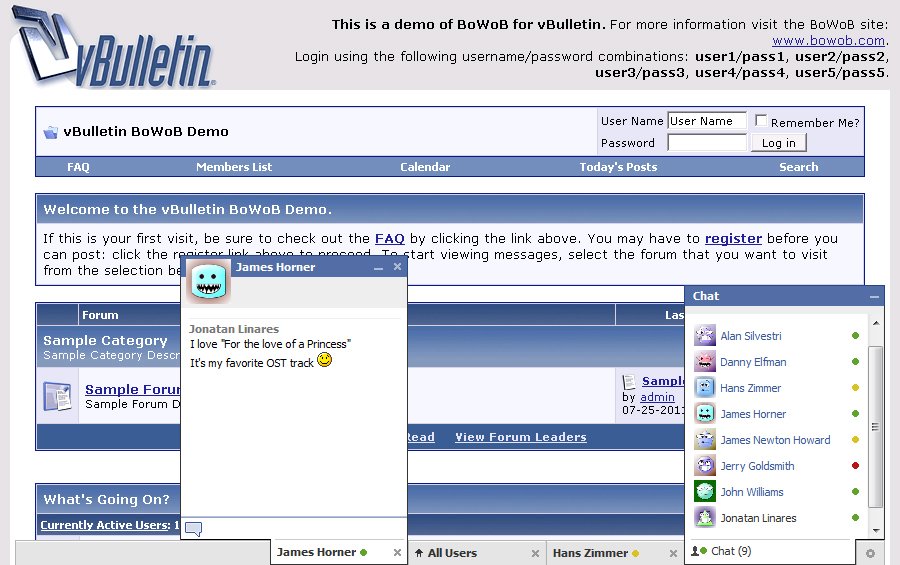
Task: Click the Sample Category heading
Action: click(x=105, y=340)
